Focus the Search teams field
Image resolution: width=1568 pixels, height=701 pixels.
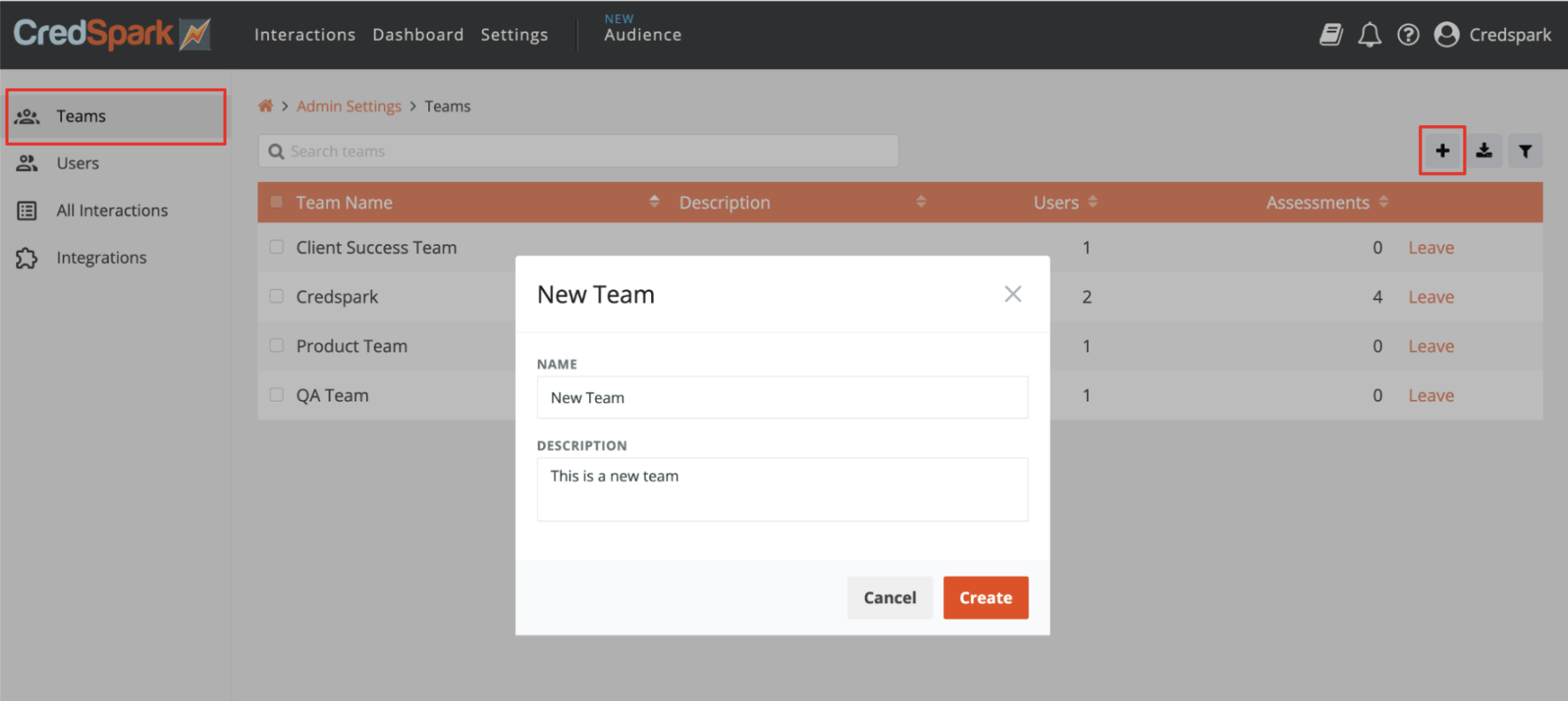pyautogui.click(x=578, y=151)
